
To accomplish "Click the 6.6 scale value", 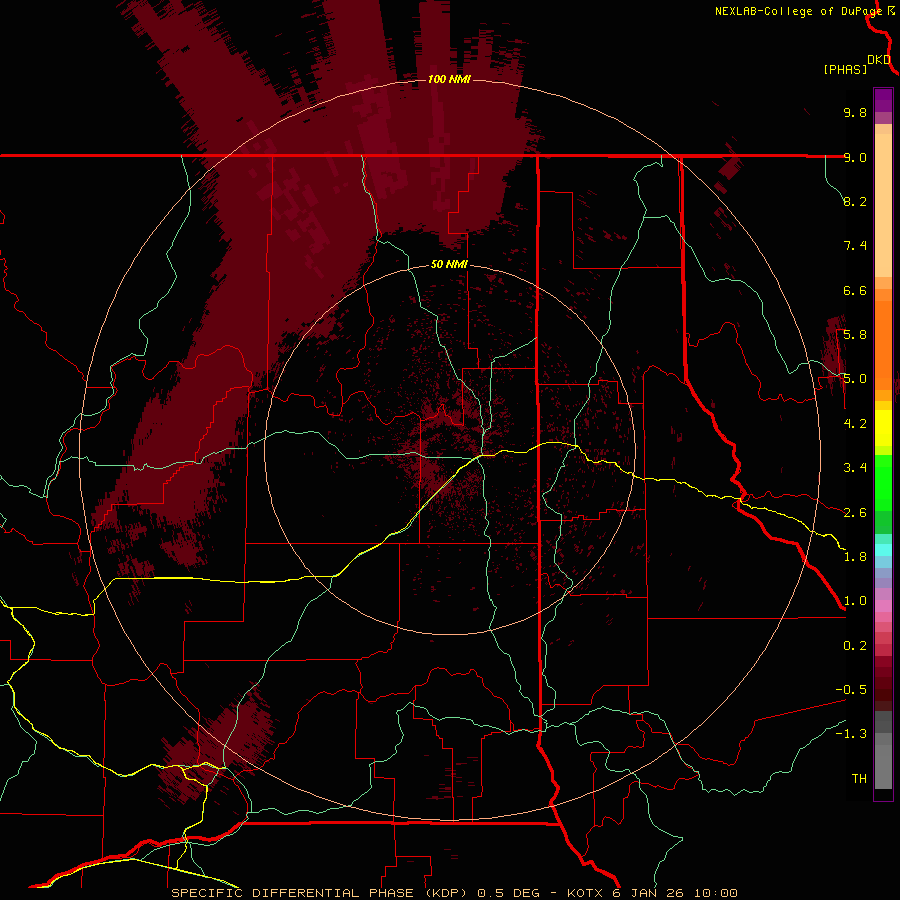I will (855, 290).
